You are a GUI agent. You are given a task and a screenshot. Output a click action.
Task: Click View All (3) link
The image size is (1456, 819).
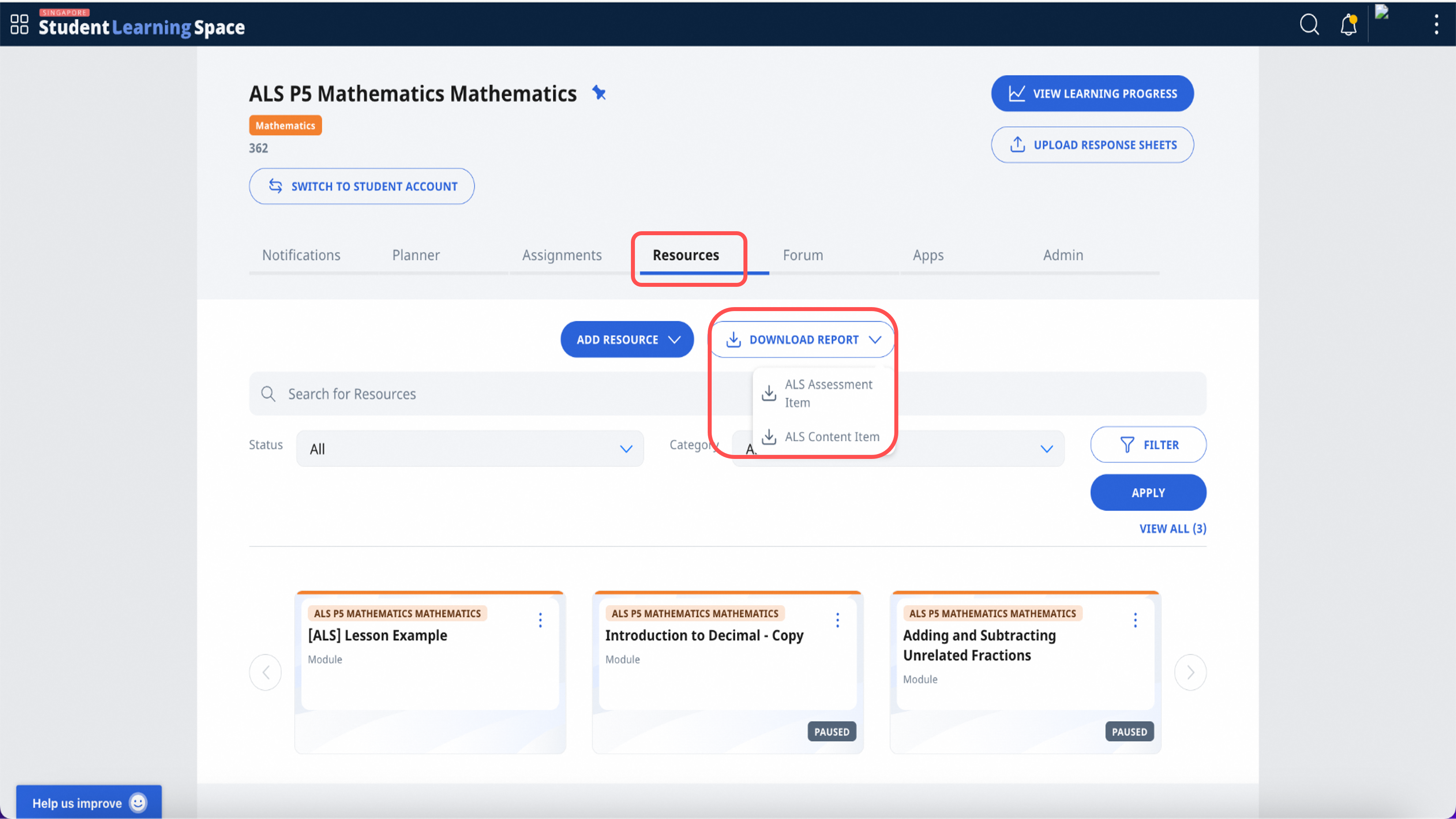(x=1173, y=529)
